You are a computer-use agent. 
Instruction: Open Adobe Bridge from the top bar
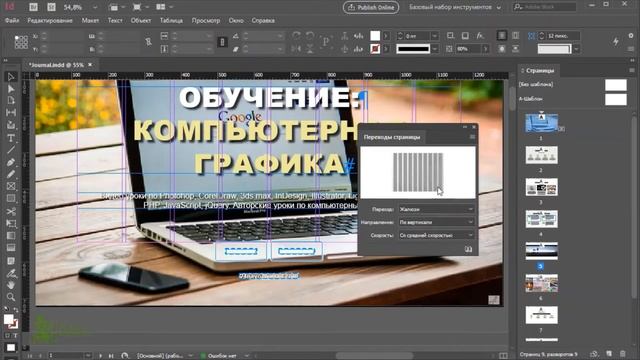[x=34, y=7]
